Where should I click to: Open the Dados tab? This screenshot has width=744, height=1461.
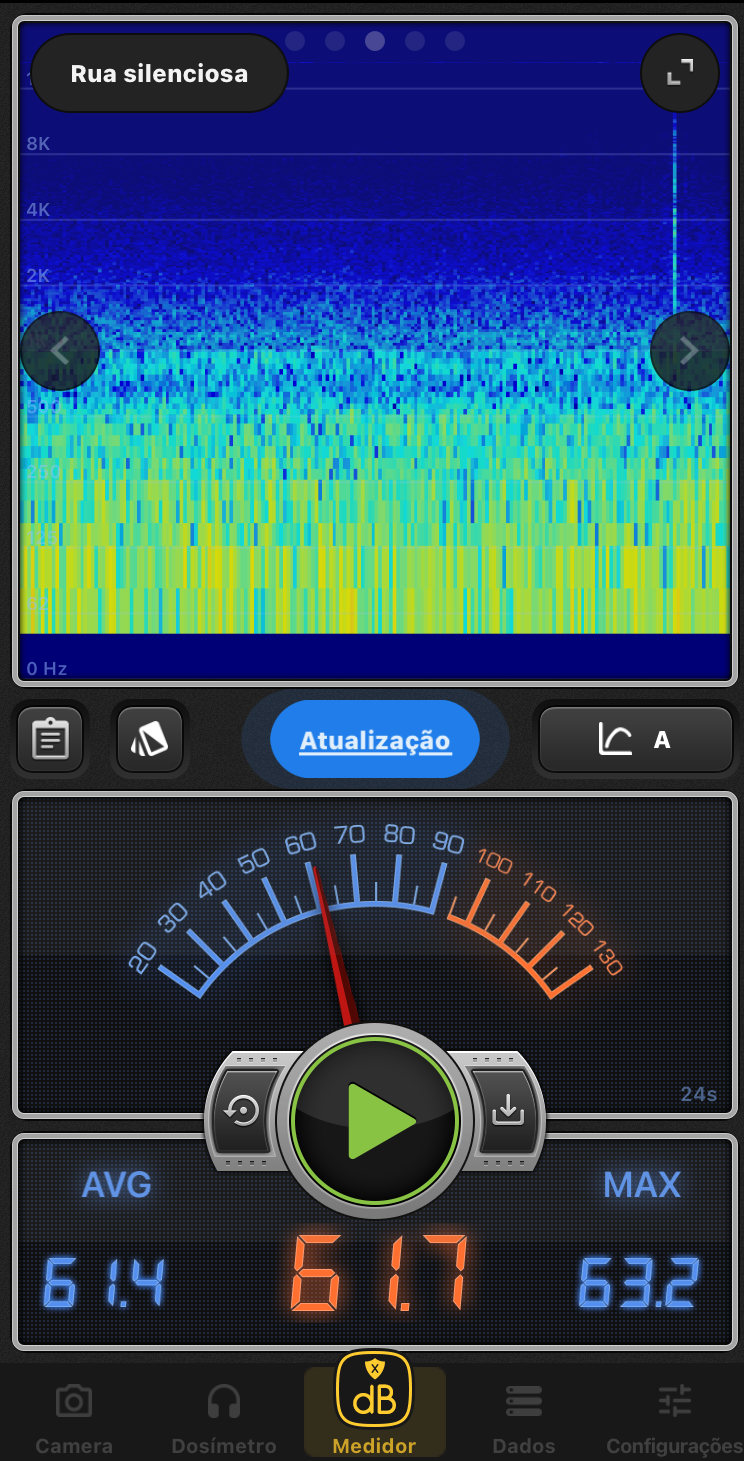524,1417
